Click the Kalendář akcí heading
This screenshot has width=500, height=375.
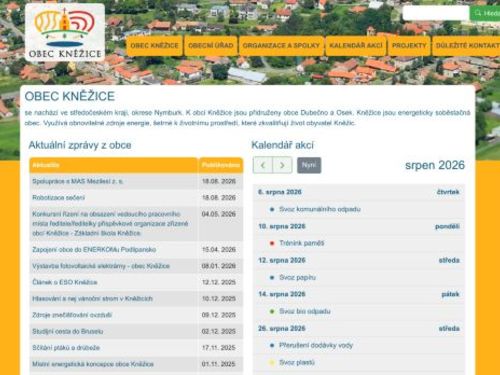point(282,145)
